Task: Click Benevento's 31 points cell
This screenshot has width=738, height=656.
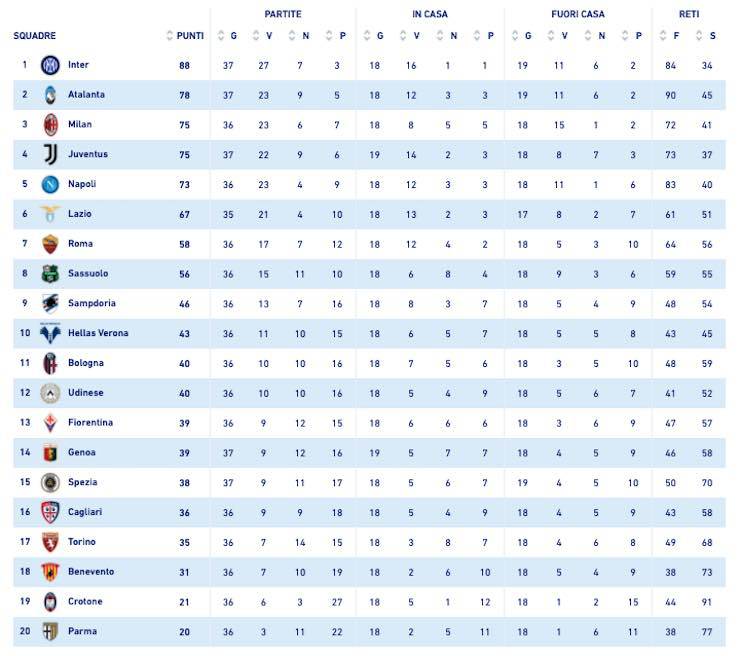Action: [184, 572]
